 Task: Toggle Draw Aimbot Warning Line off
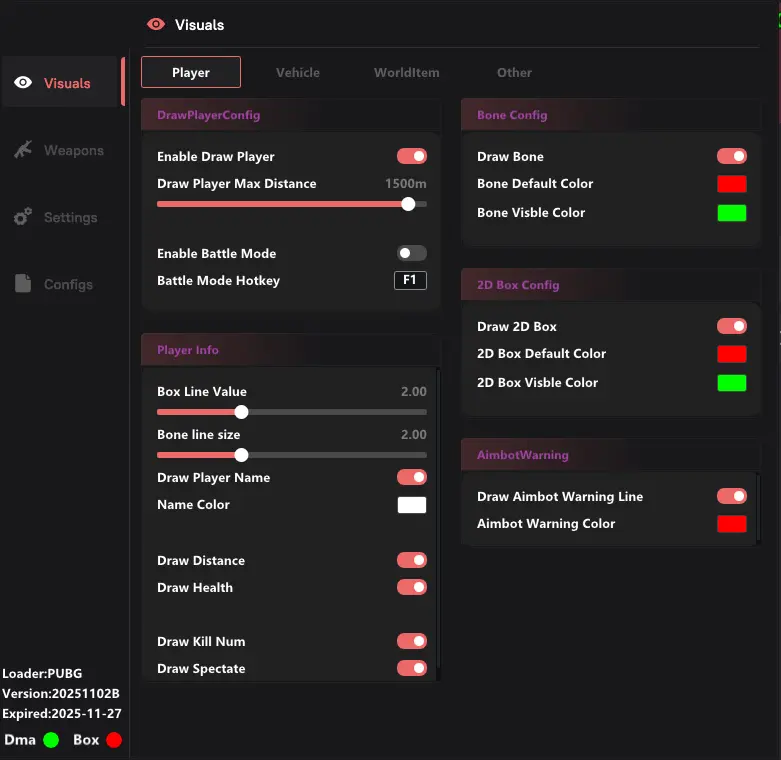pyautogui.click(x=732, y=496)
